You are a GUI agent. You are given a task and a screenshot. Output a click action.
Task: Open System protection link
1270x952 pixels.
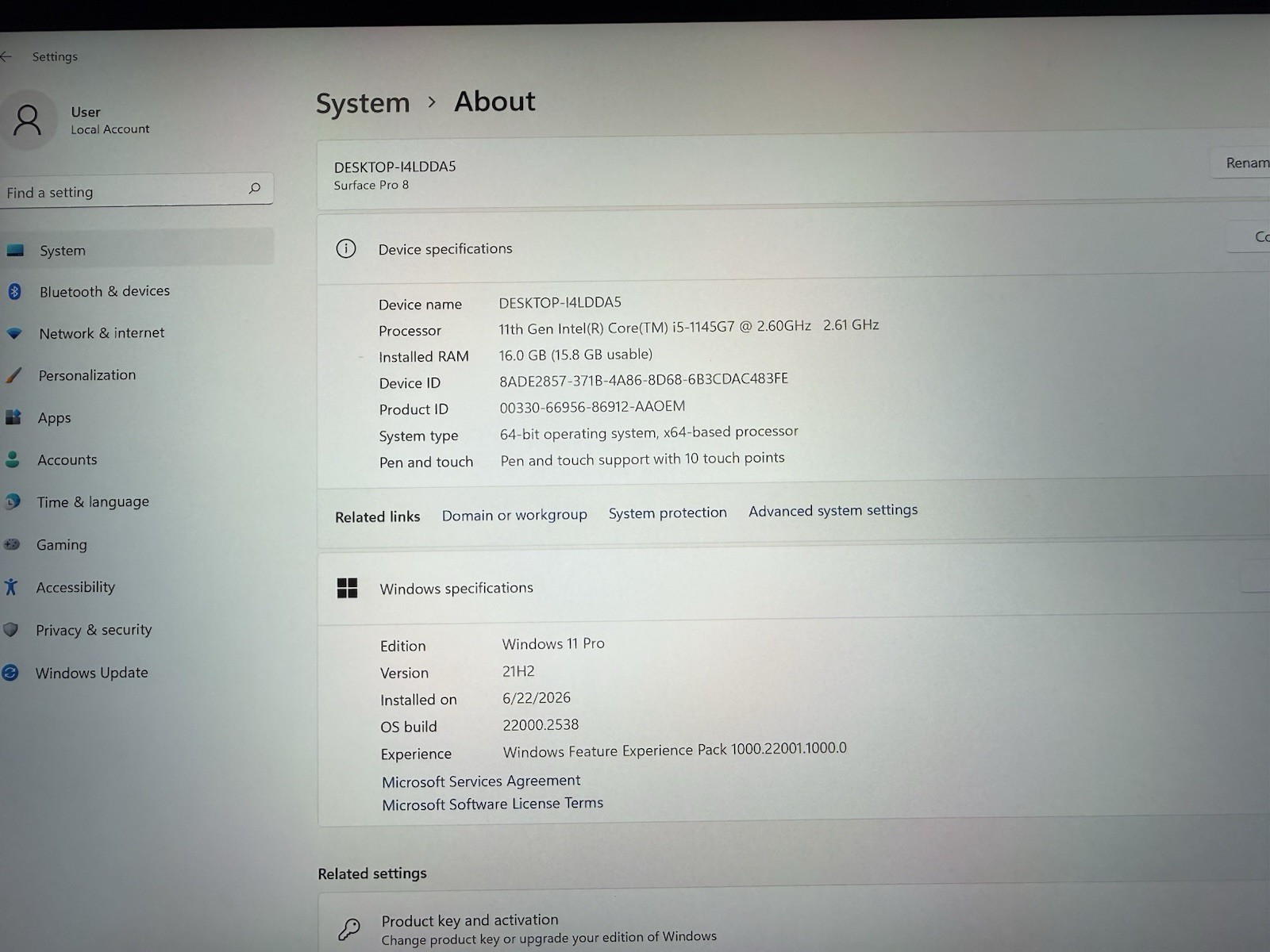668,512
